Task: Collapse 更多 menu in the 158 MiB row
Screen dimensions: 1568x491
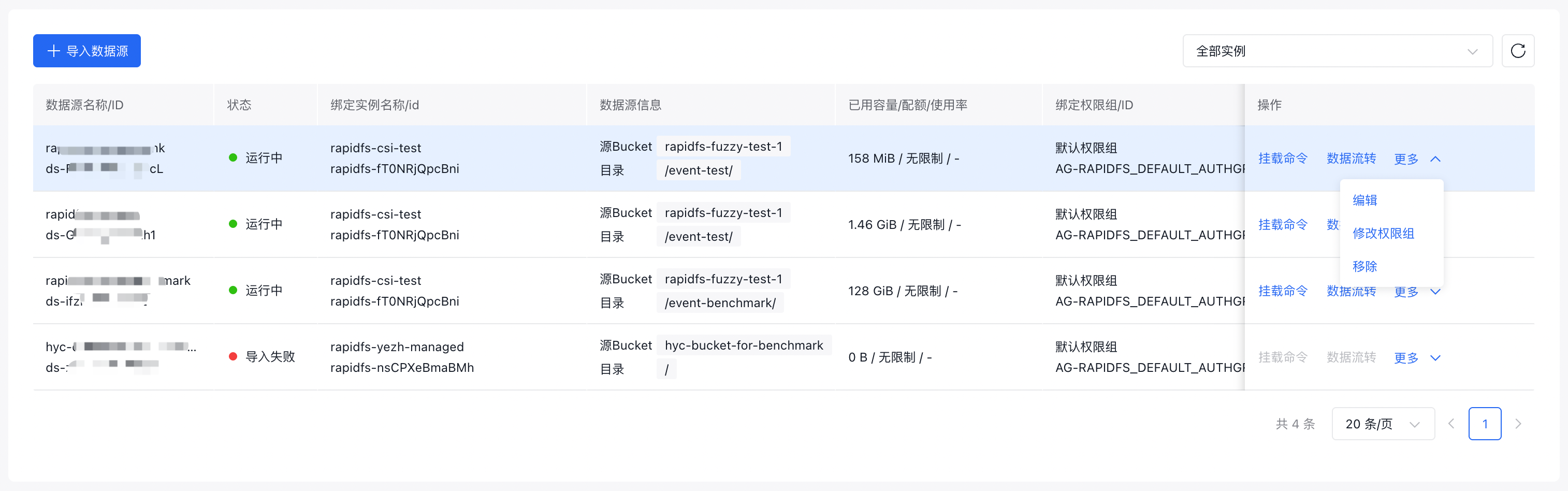Action: tap(1417, 159)
